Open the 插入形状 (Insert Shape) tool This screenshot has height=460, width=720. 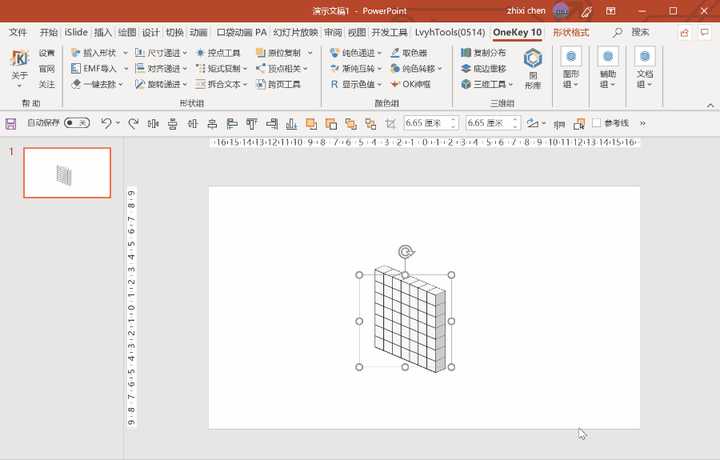click(95, 53)
